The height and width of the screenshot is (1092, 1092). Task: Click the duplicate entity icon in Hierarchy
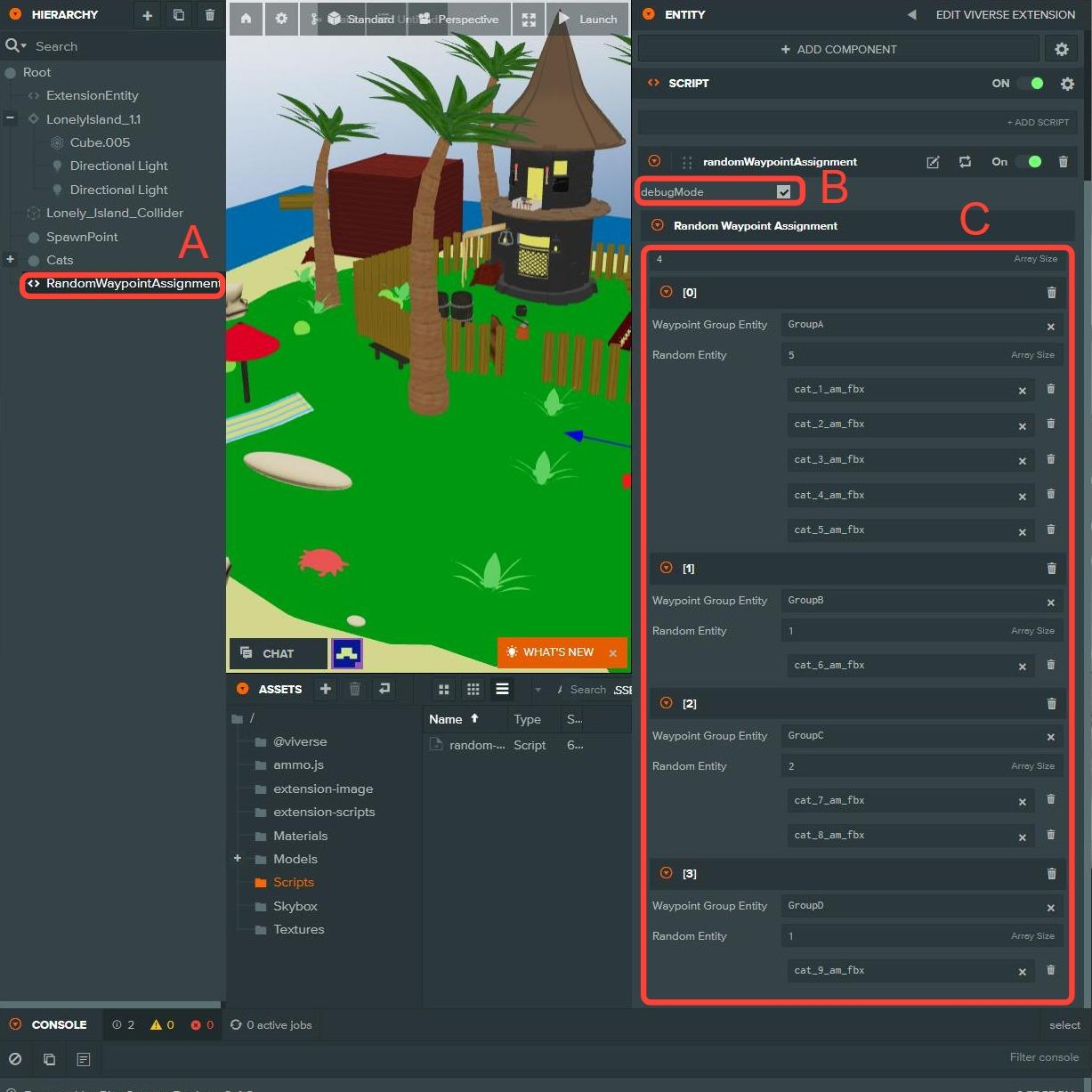[x=179, y=15]
